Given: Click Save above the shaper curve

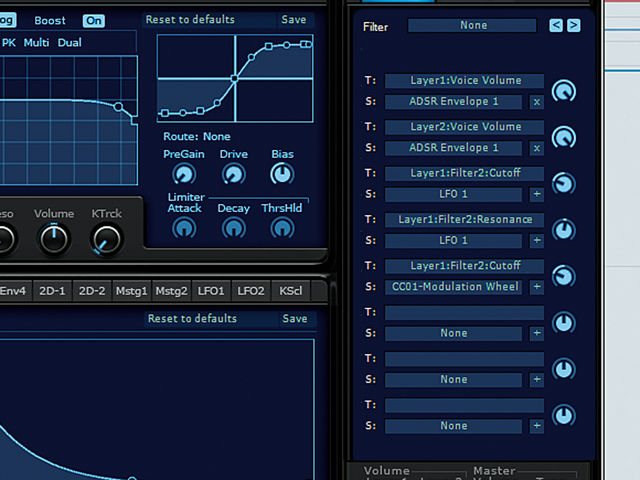Looking at the screenshot, I should [293, 20].
